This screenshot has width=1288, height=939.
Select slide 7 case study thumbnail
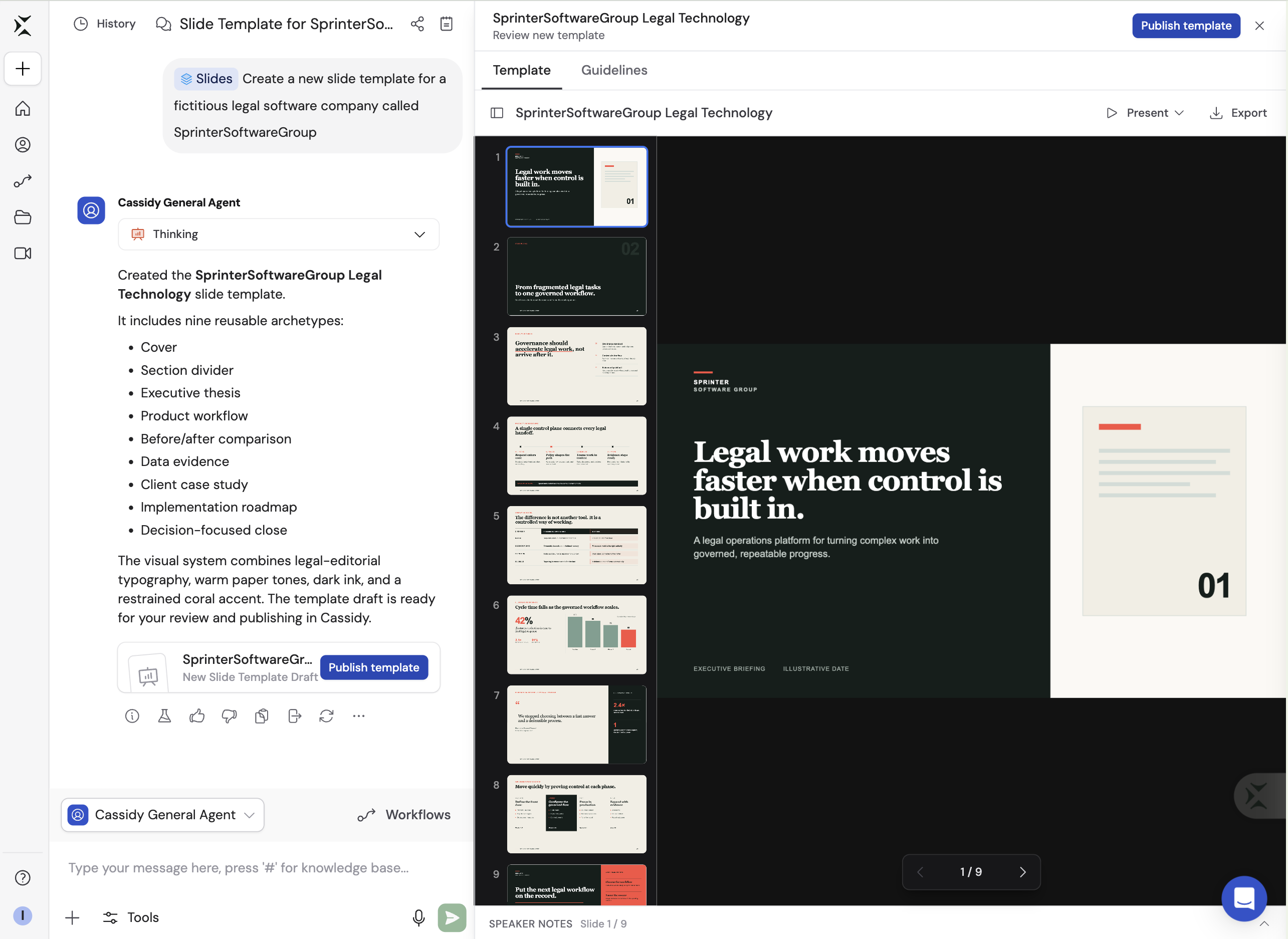(x=576, y=725)
